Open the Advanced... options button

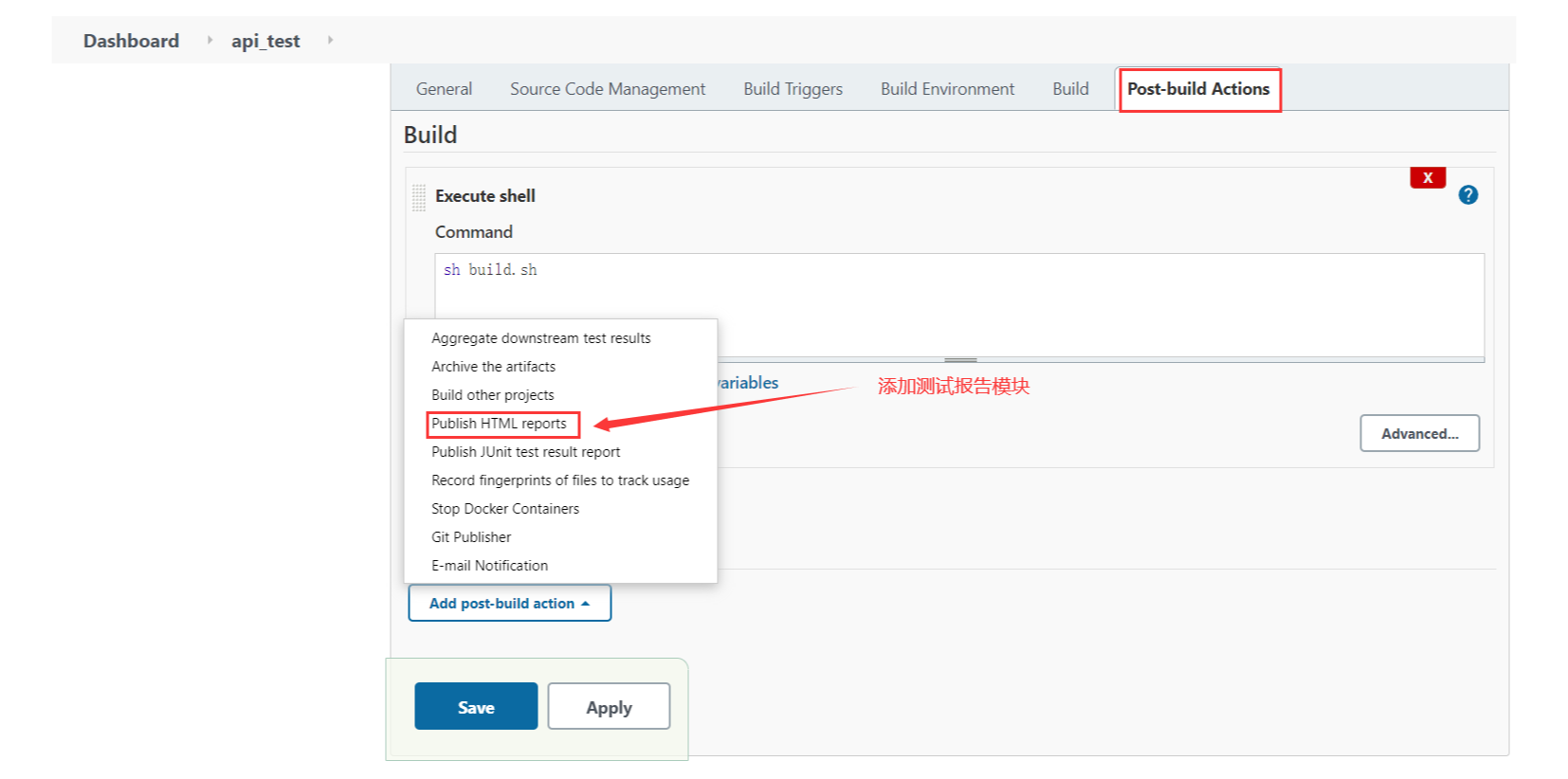pos(1419,434)
